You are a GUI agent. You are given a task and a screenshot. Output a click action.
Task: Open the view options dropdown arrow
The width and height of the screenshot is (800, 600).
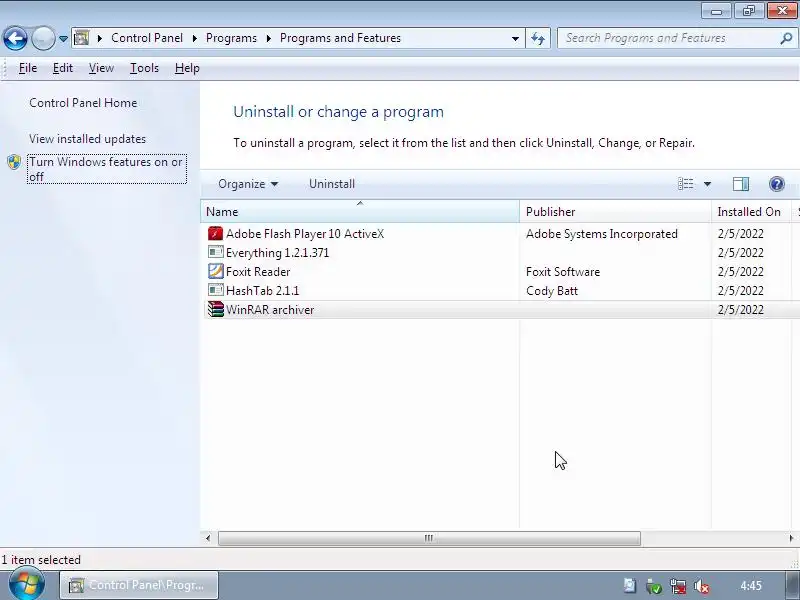(707, 184)
